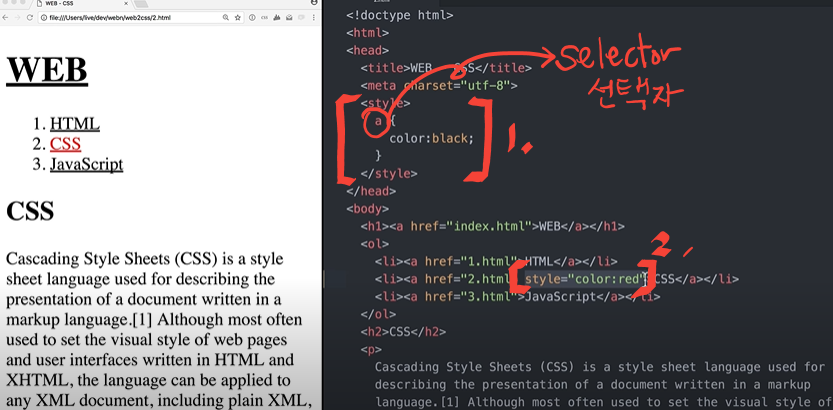The height and width of the screenshot is (410, 833).
Task: Click the mail extension icon
Action: point(289,18)
